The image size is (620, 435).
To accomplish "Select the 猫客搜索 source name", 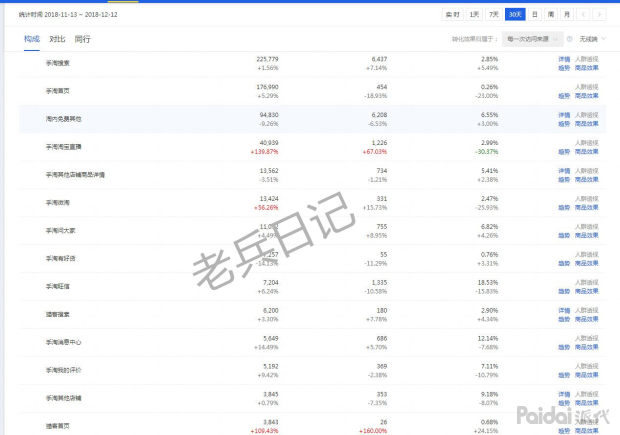I will (x=58, y=314).
